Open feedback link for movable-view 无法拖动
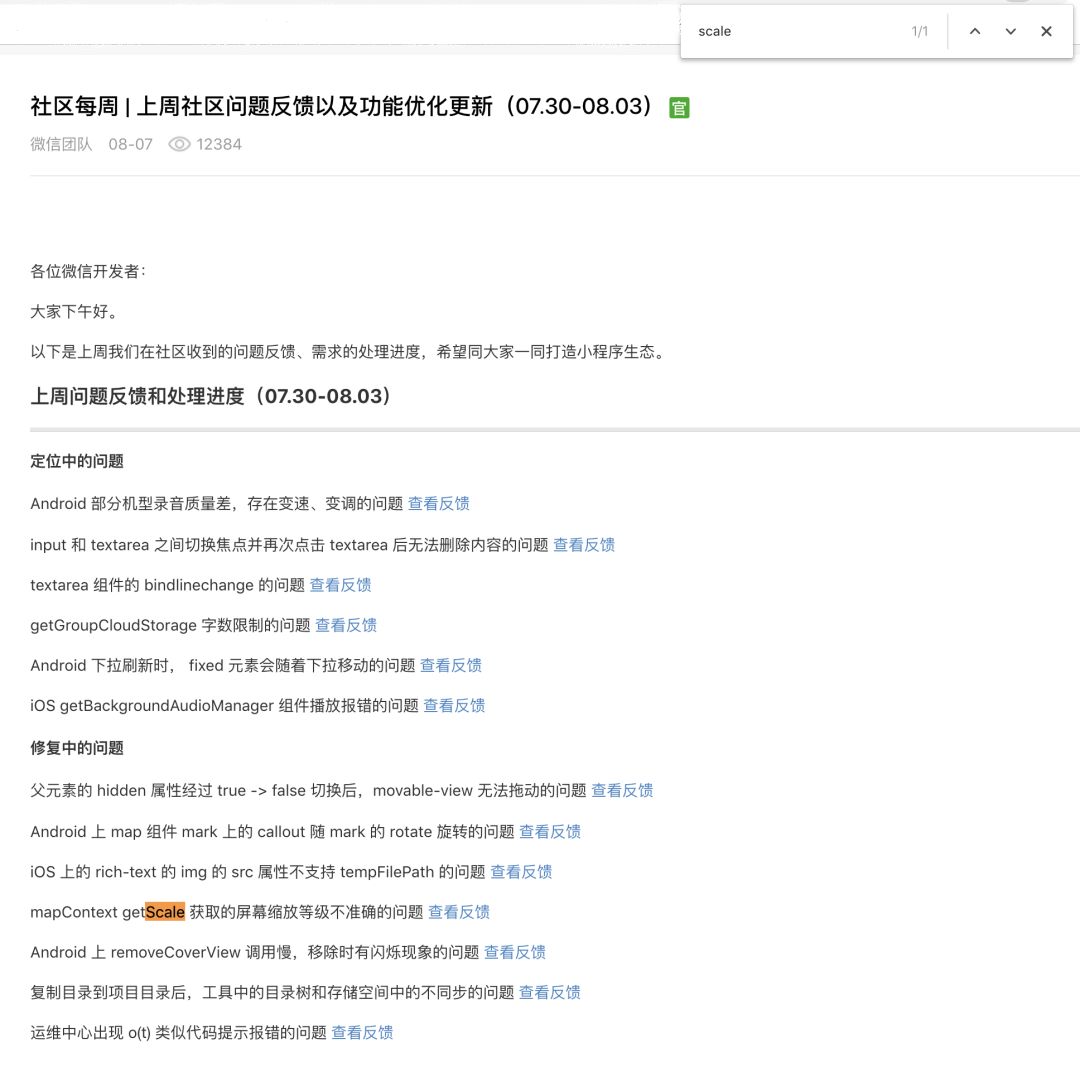1080x1067 pixels. [622, 790]
